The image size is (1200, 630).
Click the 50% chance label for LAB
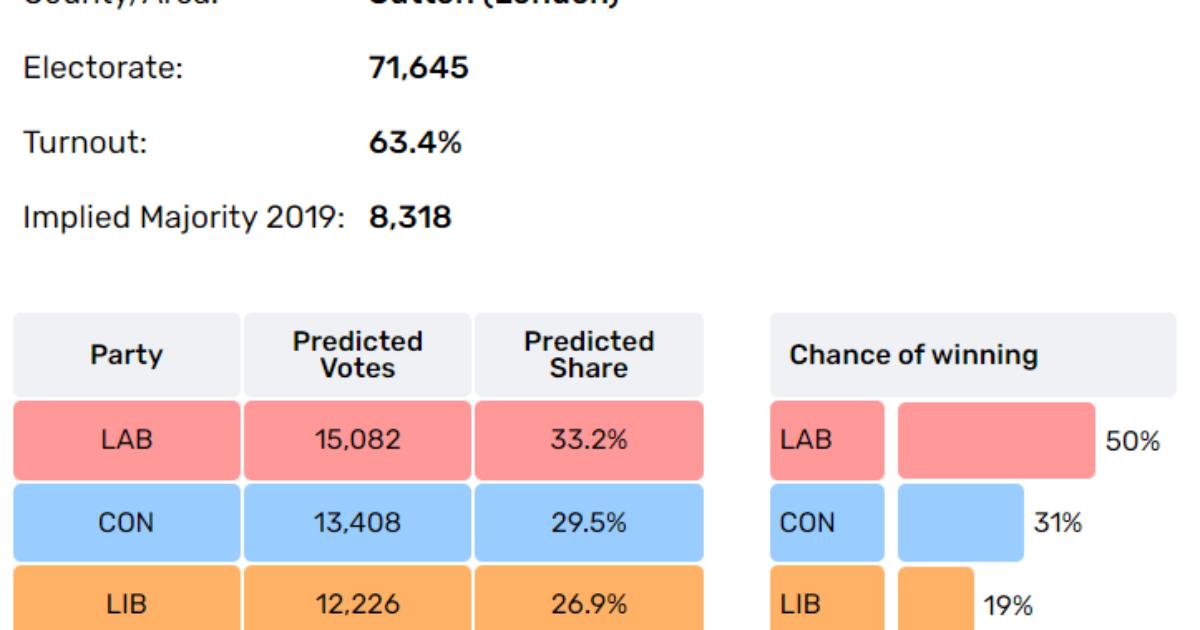[x=1132, y=441]
